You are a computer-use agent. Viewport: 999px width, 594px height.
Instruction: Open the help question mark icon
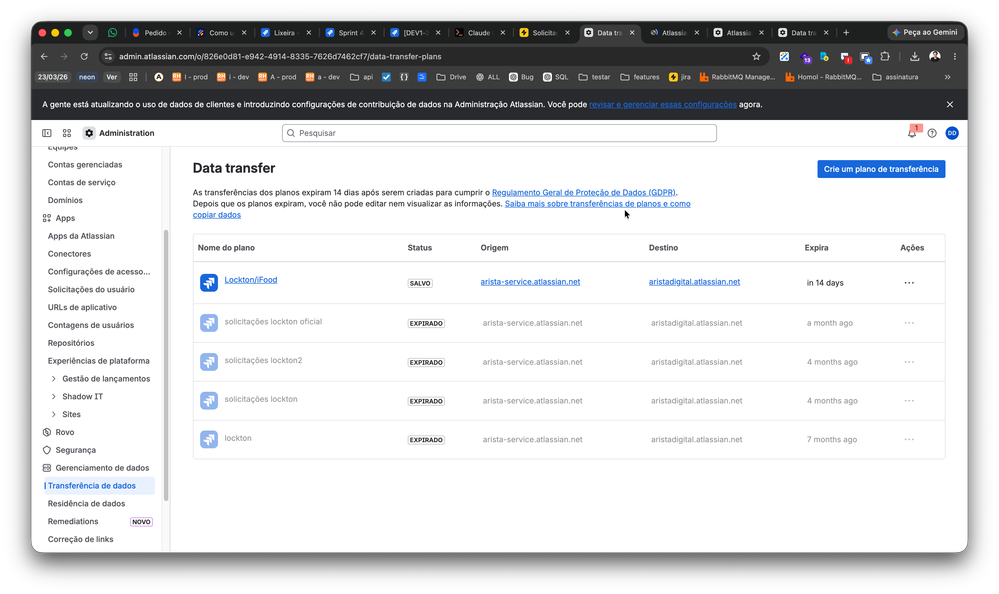click(932, 133)
